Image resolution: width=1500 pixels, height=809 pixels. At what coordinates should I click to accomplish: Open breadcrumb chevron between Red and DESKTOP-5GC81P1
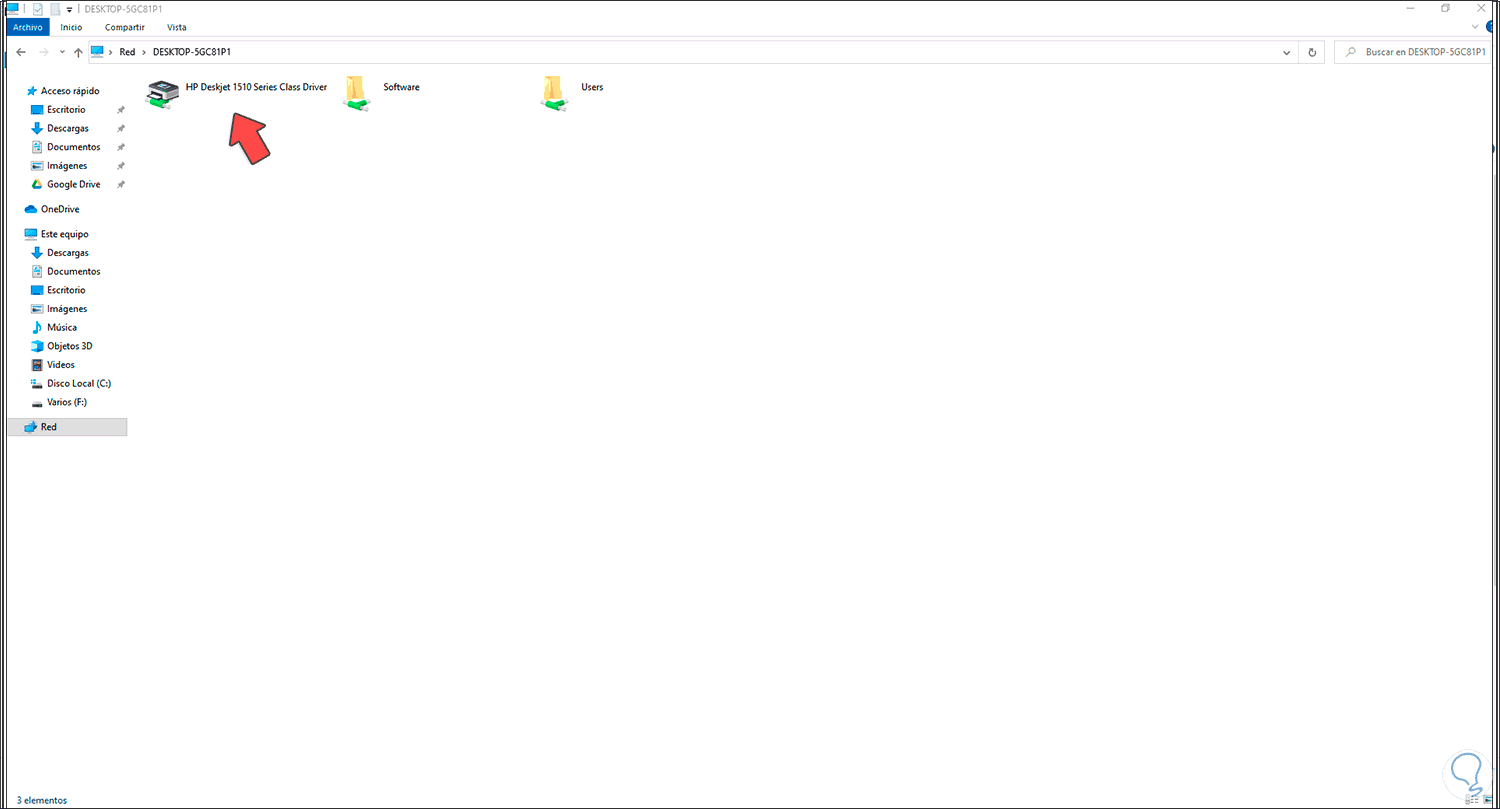[x=144, y=52]
